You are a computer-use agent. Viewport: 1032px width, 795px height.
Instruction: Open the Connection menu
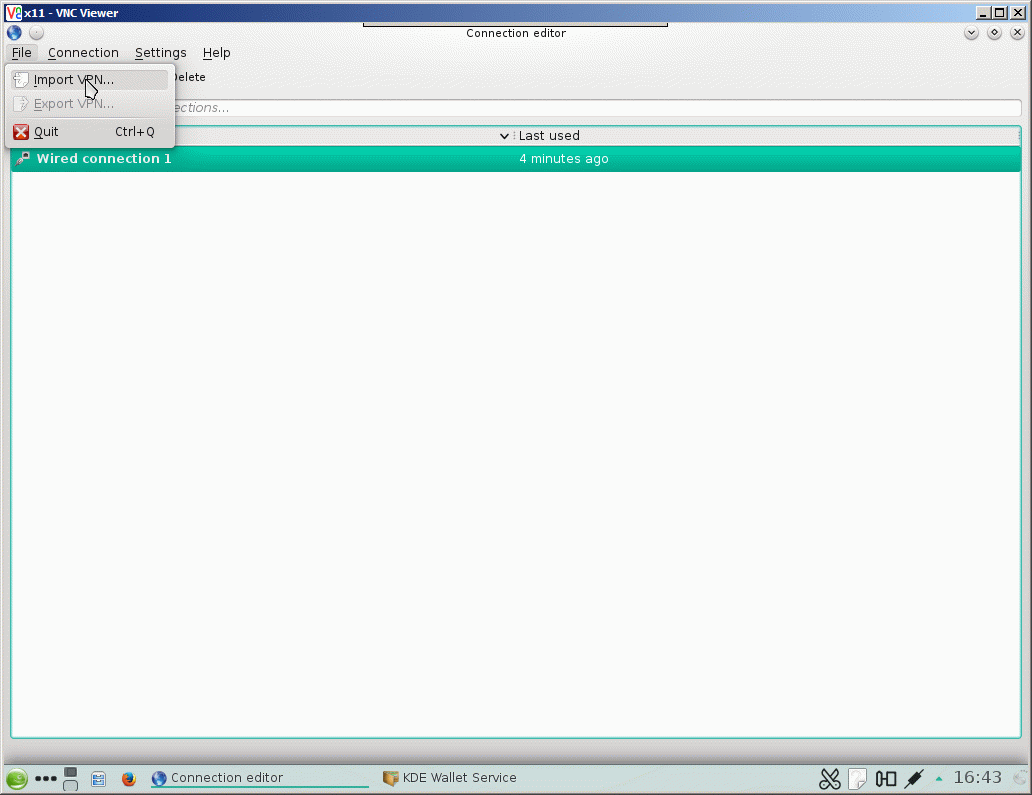point(83,53)
